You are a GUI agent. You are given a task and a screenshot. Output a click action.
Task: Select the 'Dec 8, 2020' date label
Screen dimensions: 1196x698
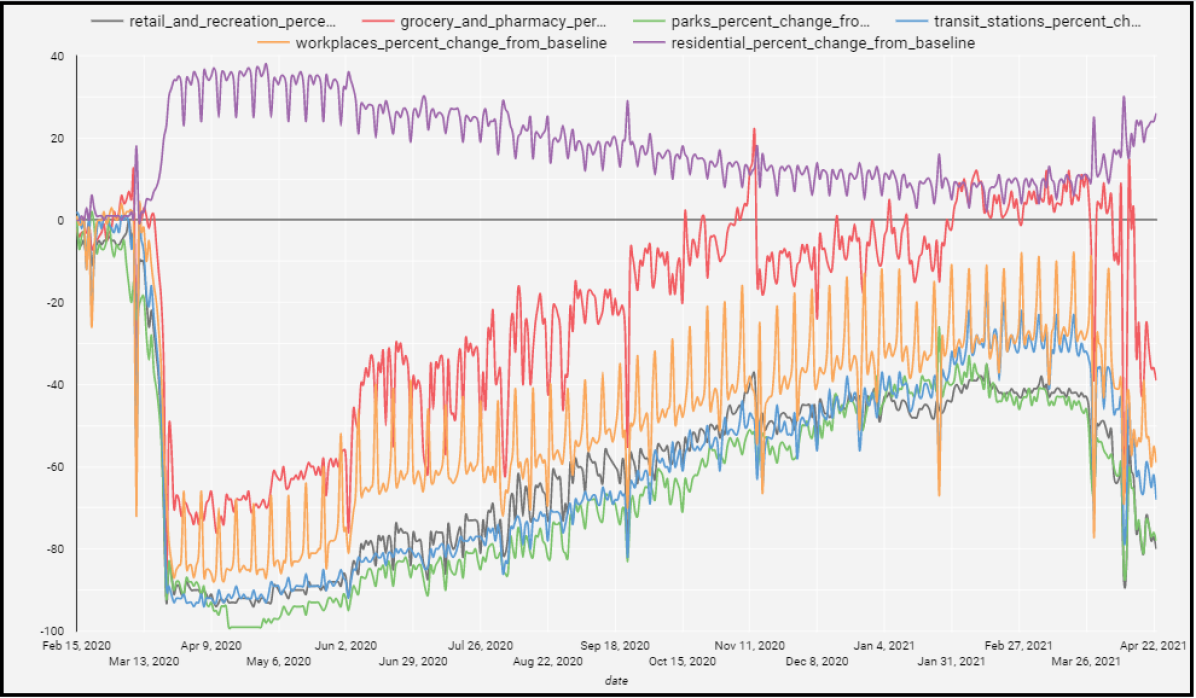point(818,661)
